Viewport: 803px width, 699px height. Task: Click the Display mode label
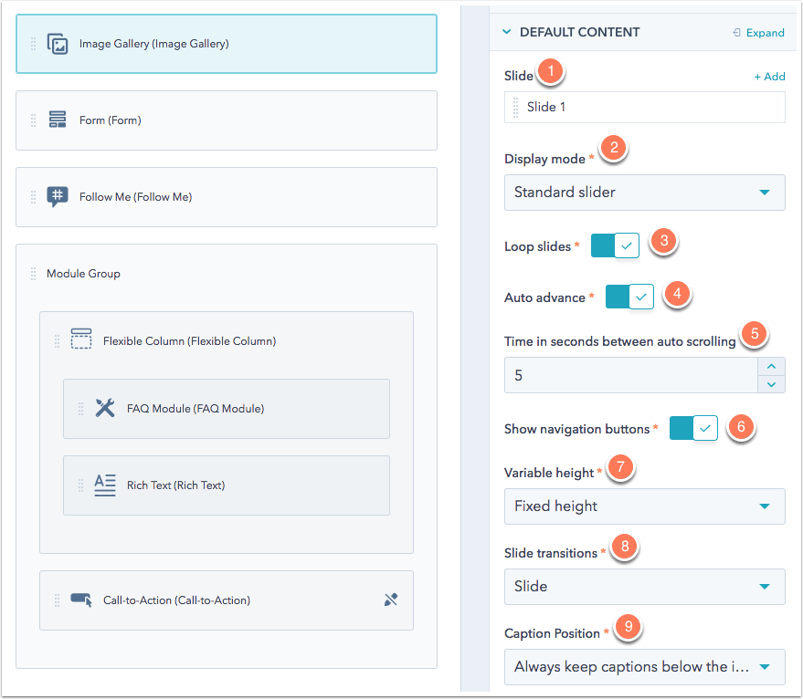click(544, 159)
